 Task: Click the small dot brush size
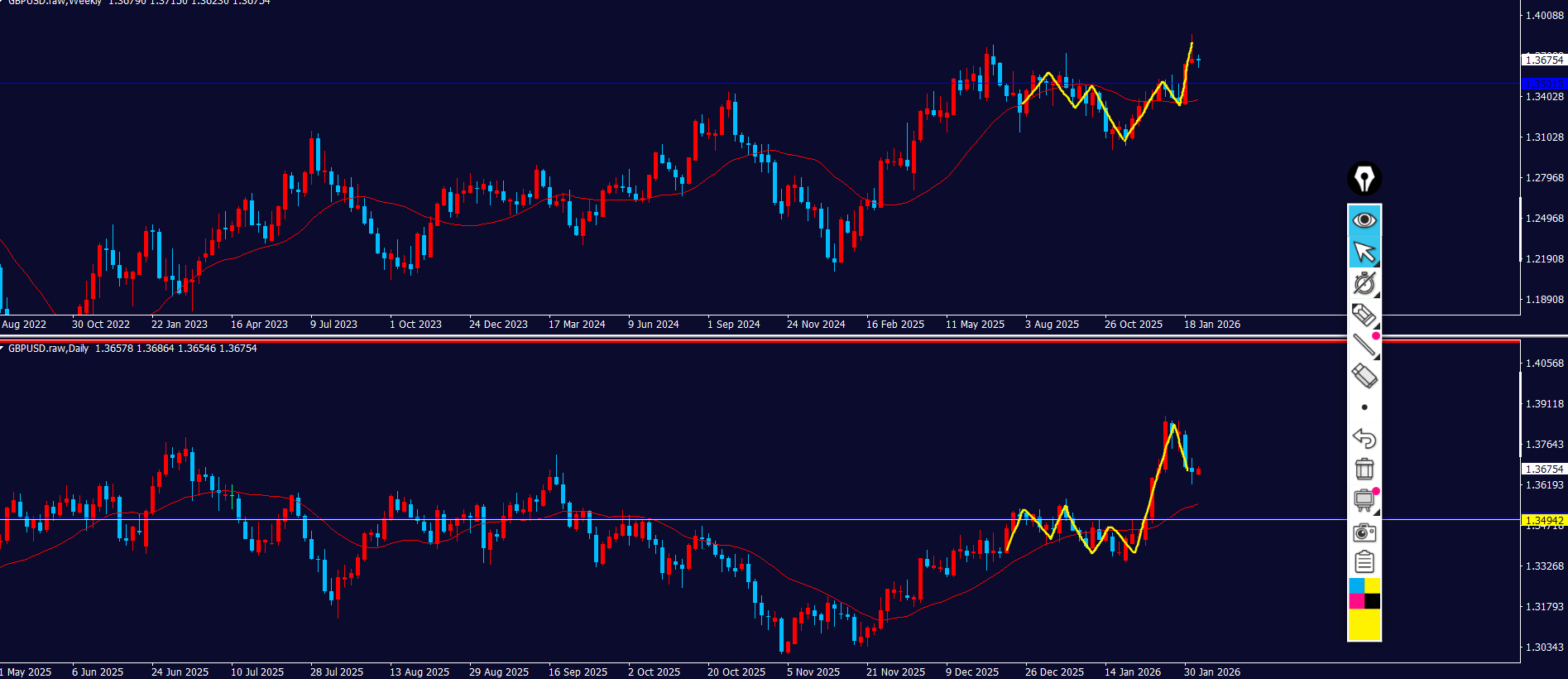tap(1364, 407)
